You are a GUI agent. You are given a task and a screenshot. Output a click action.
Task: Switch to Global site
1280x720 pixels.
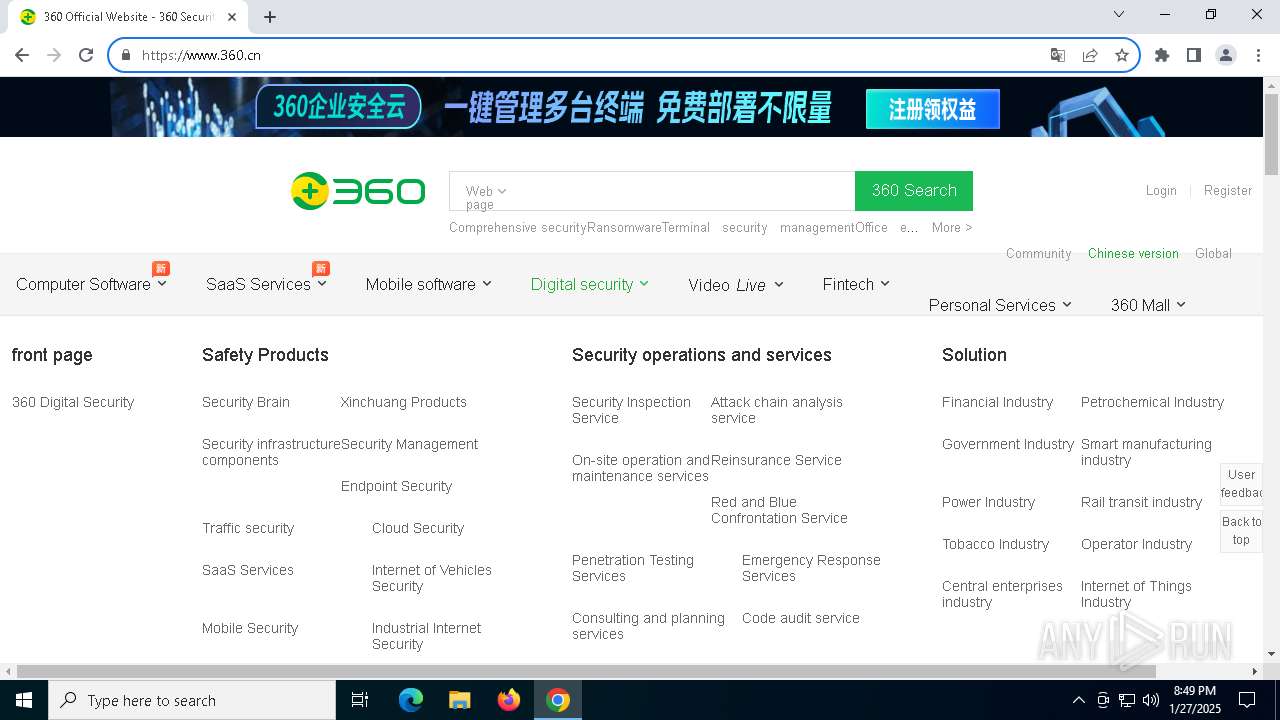click(x=1213, y=253)
